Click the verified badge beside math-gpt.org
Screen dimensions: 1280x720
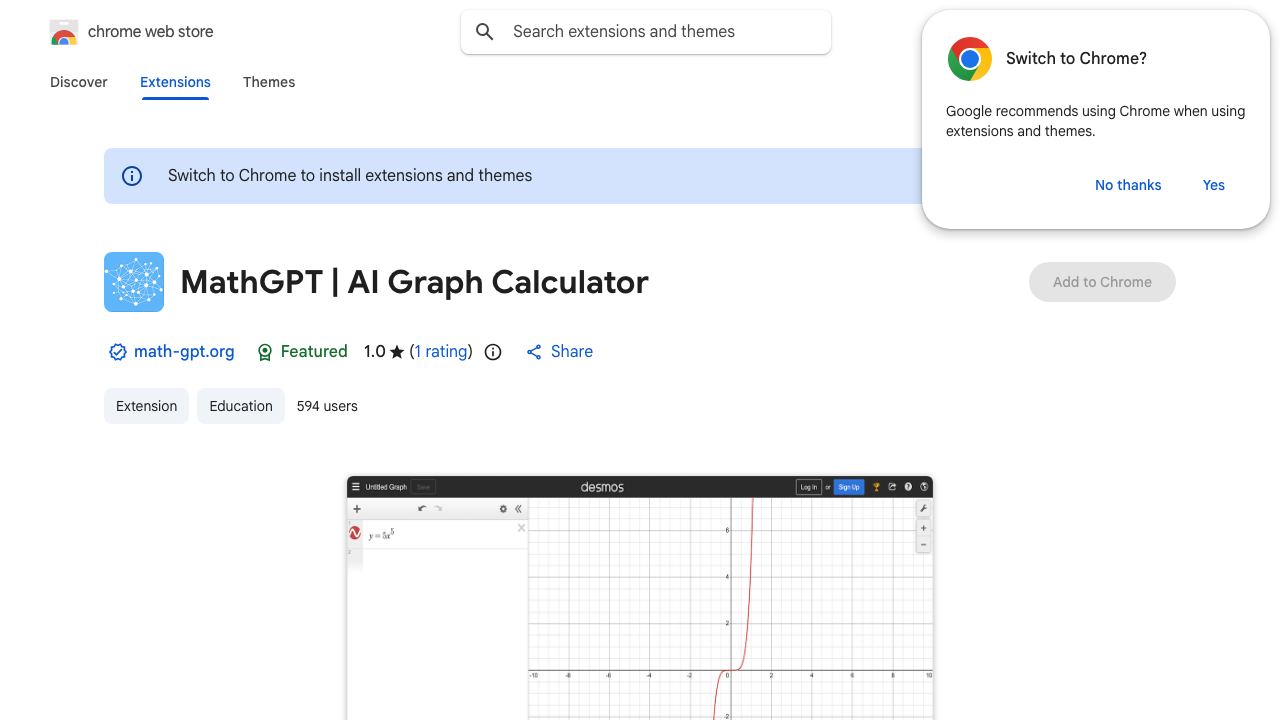(x=118, y=352)
